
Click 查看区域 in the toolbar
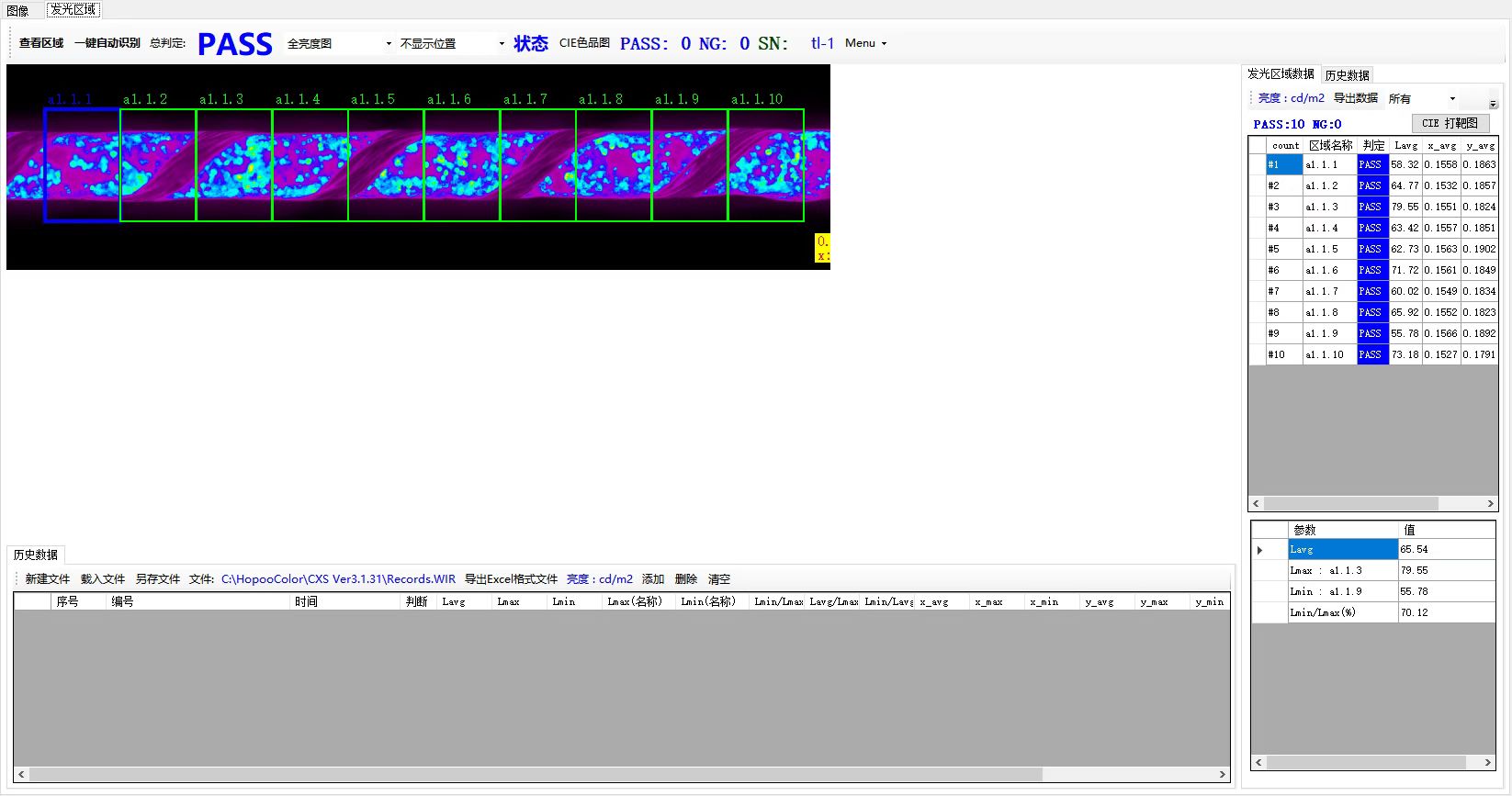point(41,43)
